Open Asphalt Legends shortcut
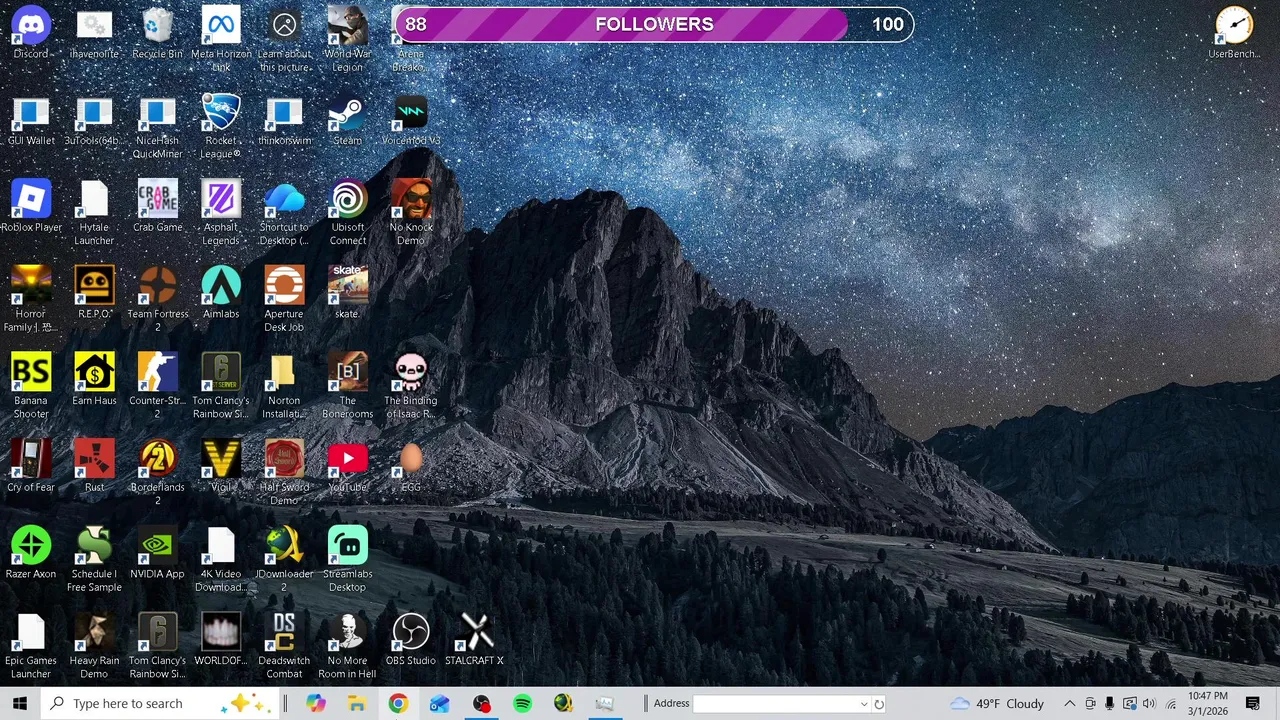 pyautogui.click(x=221, y=212)
